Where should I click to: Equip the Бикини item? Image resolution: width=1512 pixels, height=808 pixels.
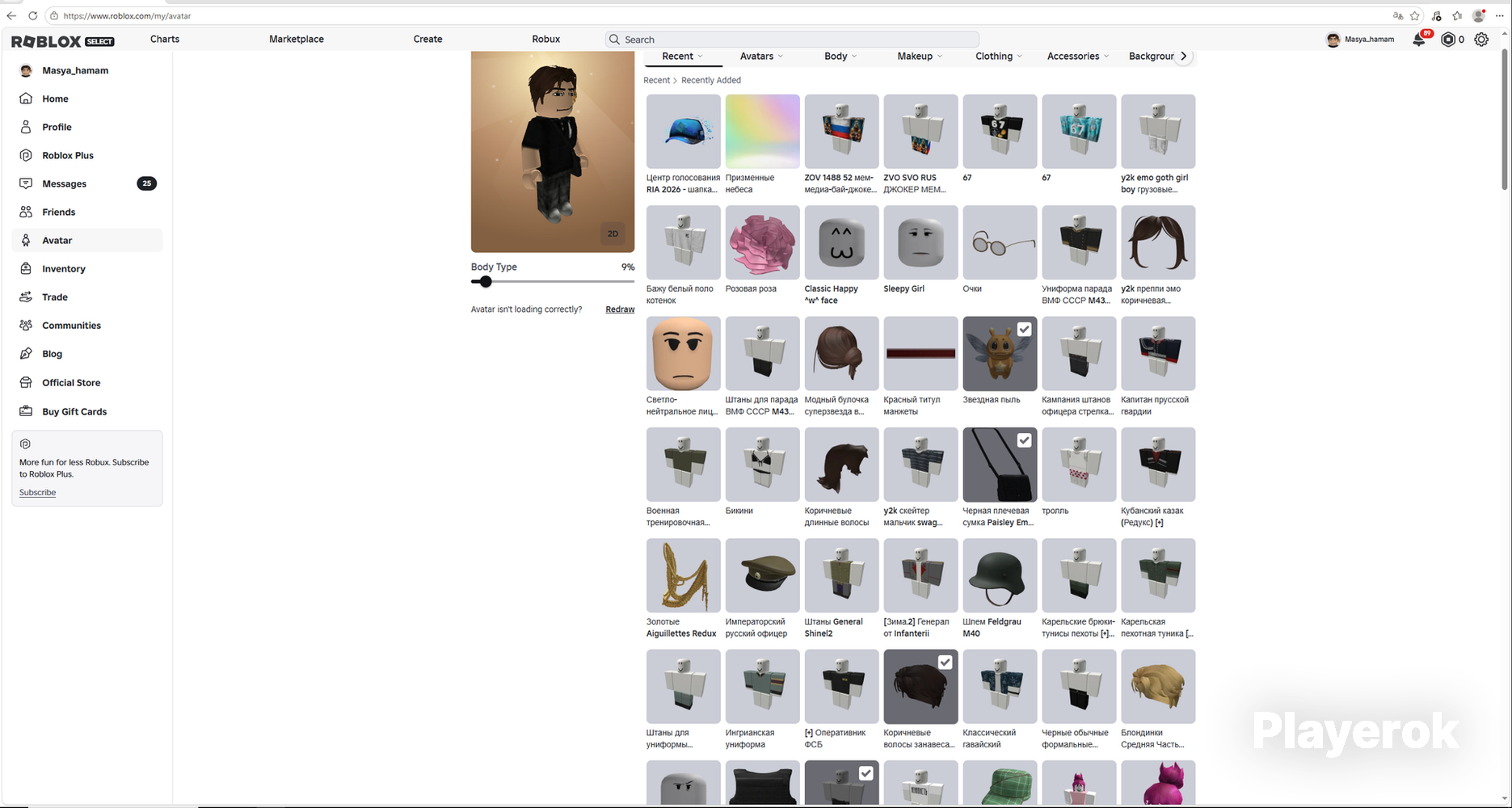(762, 465)
